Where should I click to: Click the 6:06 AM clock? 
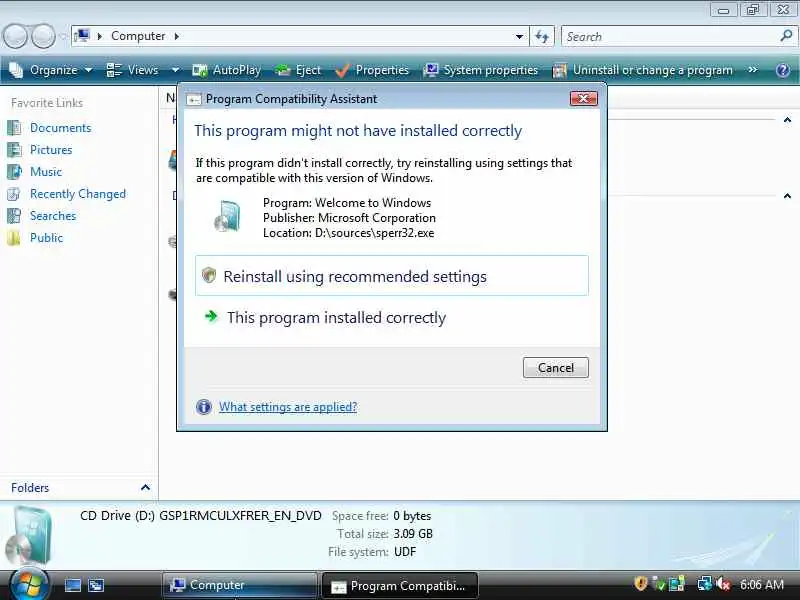click(762, 584)
